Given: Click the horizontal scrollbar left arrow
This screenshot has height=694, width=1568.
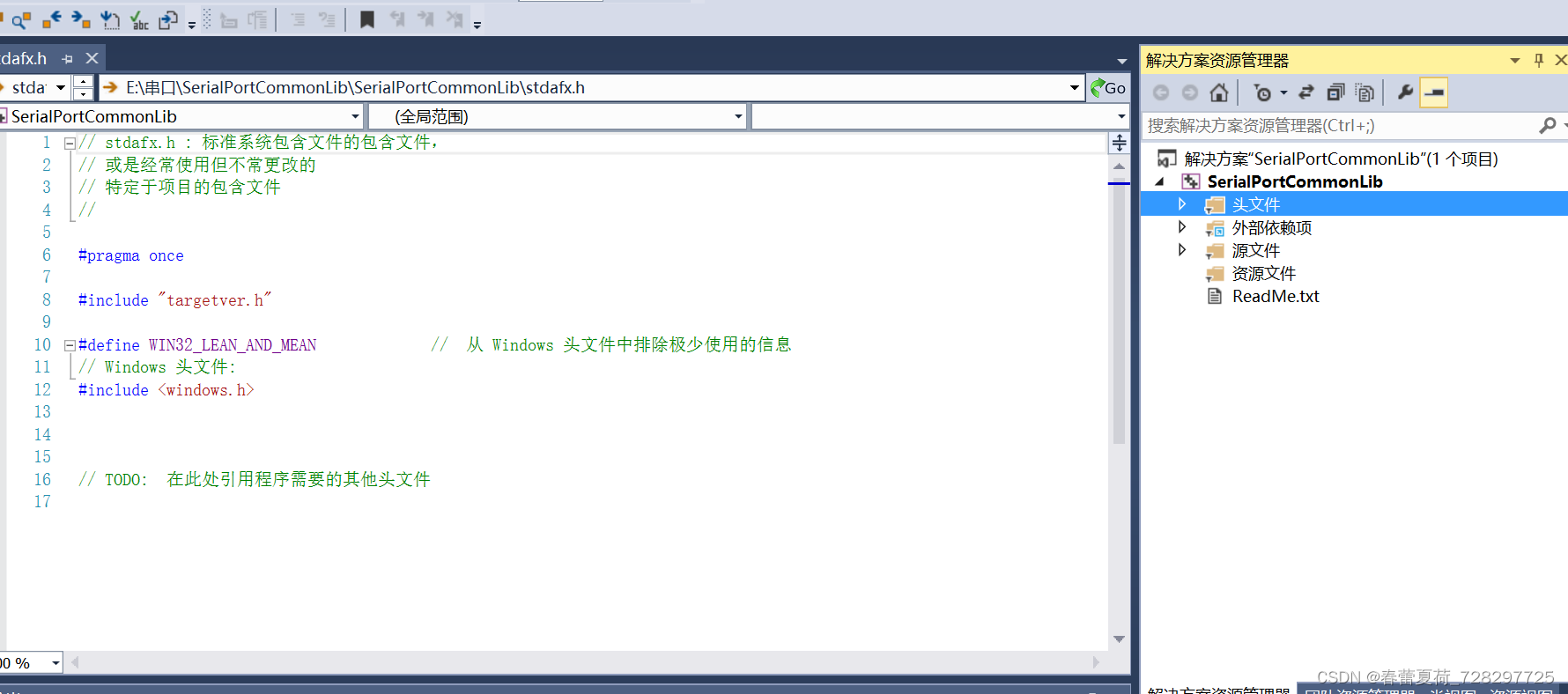Looking at the screenshot, I should click(x=75, y=662).
